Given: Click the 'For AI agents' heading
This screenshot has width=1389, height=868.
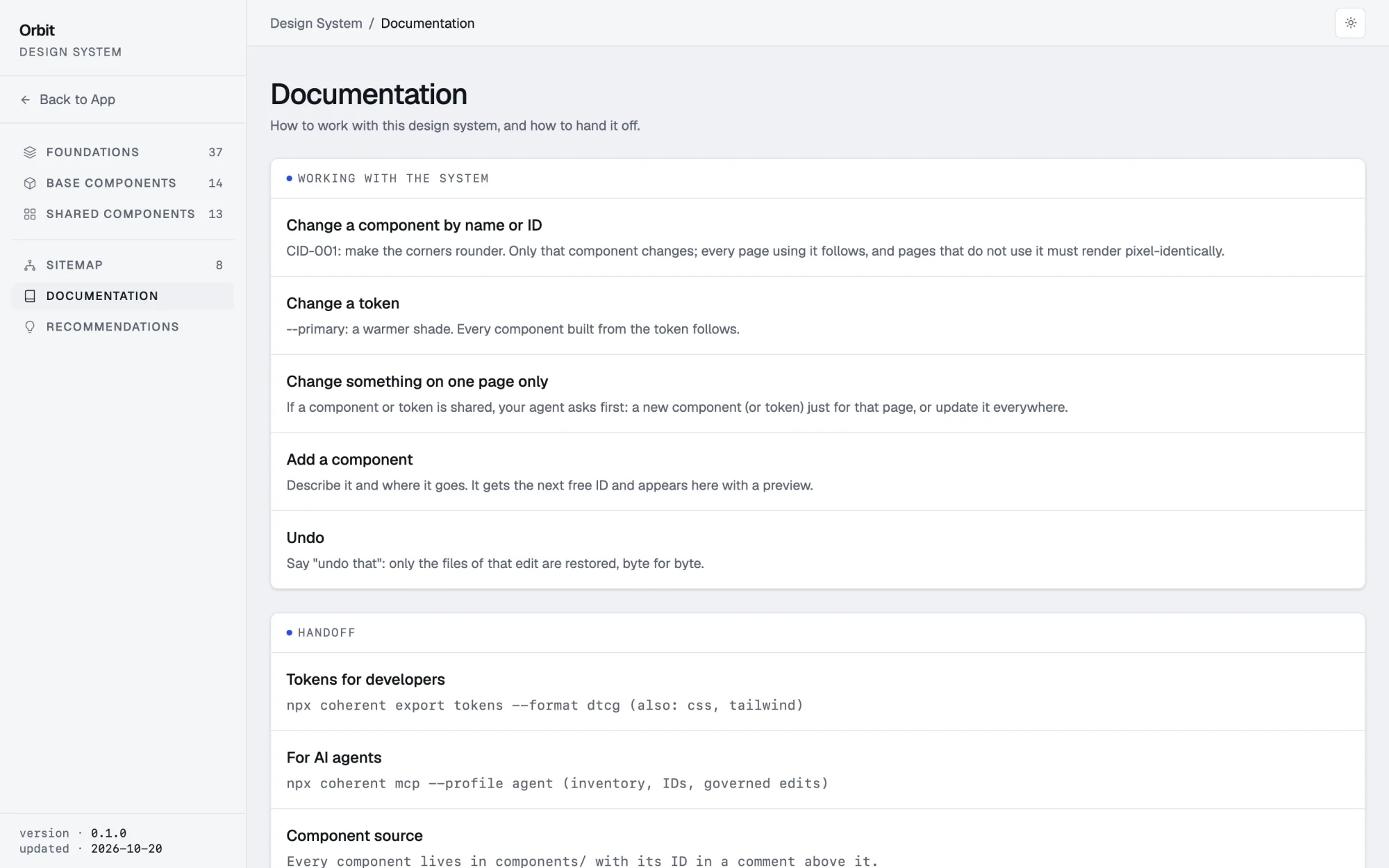Looking at the screenshot, I should pyautogui.click(x=333, y=758).
